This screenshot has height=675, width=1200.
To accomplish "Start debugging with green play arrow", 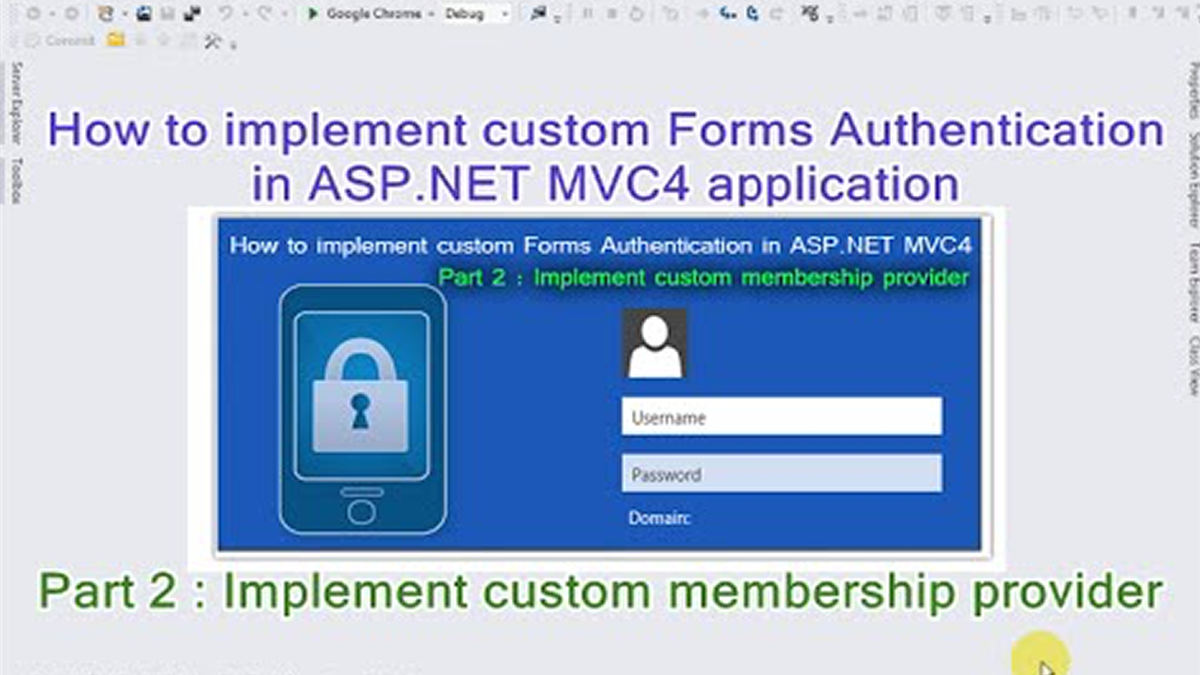I will 313,14.
